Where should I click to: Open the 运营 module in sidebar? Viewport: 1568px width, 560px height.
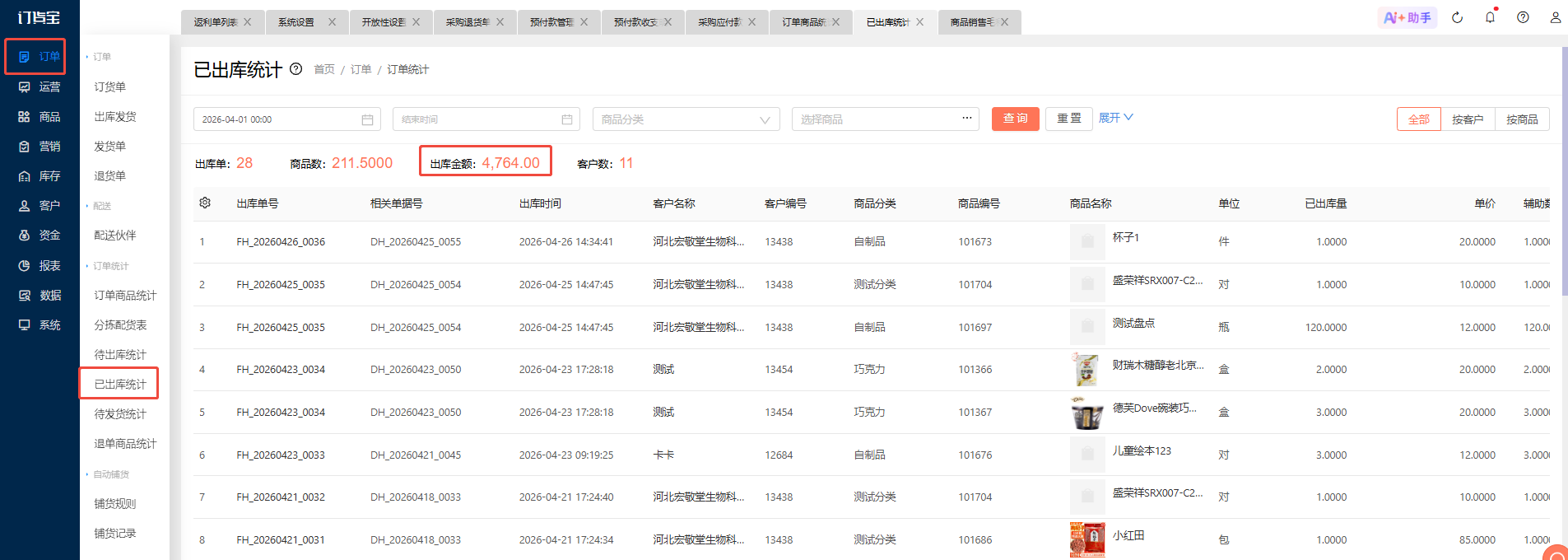40,86
